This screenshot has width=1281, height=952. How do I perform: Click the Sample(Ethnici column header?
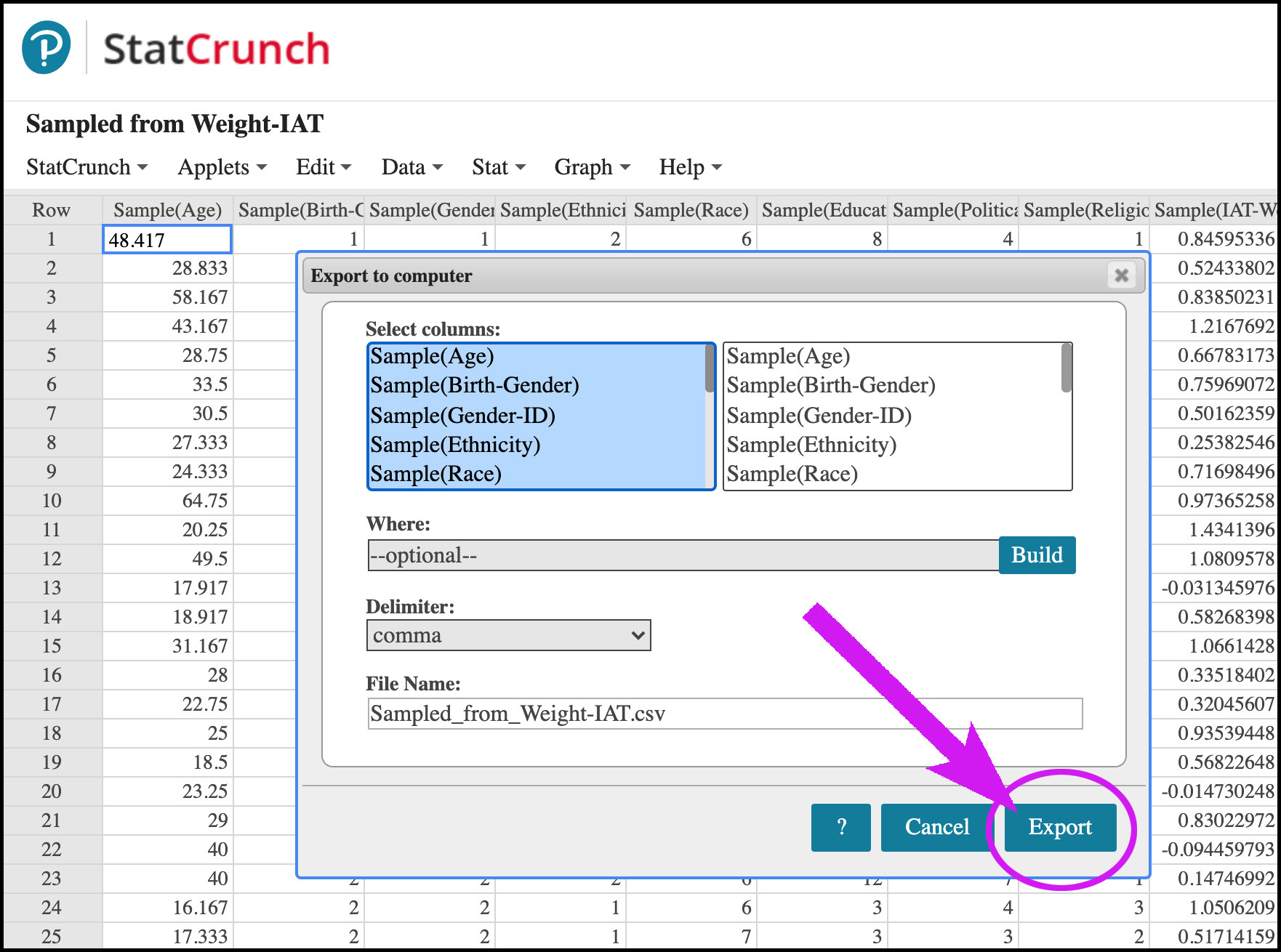click(x=561, y=210)
